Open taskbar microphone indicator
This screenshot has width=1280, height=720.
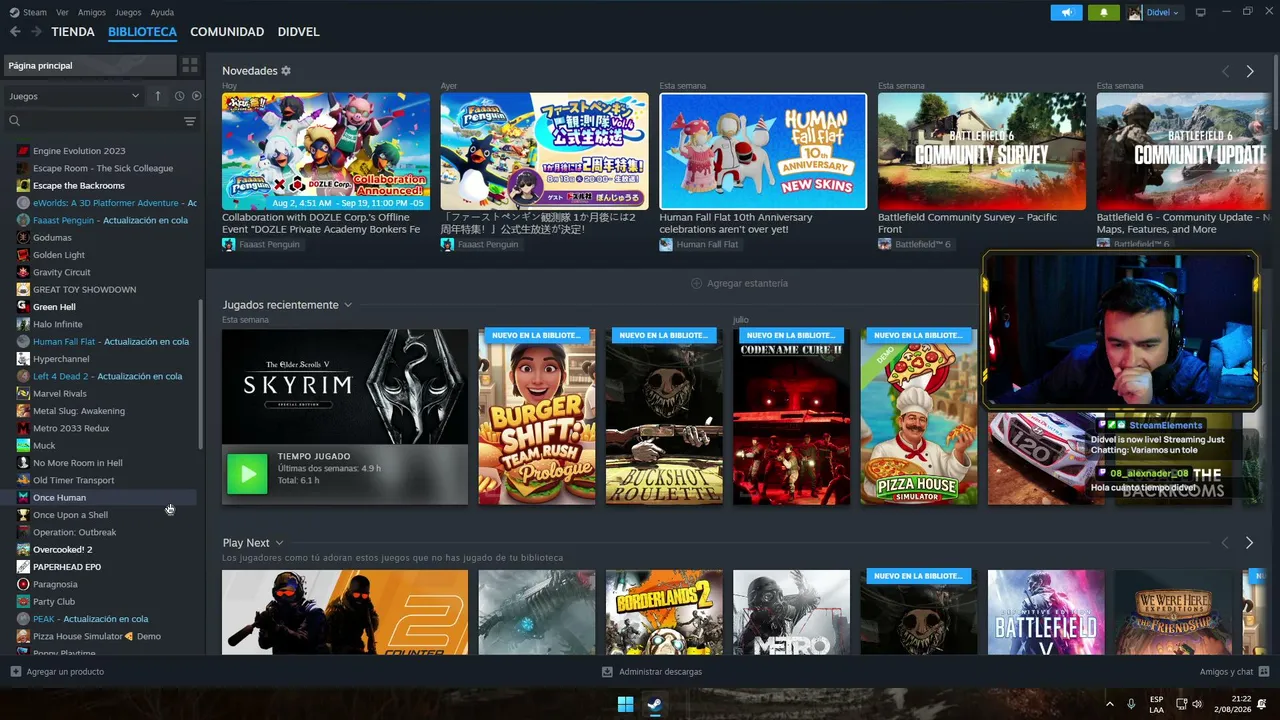pos(1132,704)
